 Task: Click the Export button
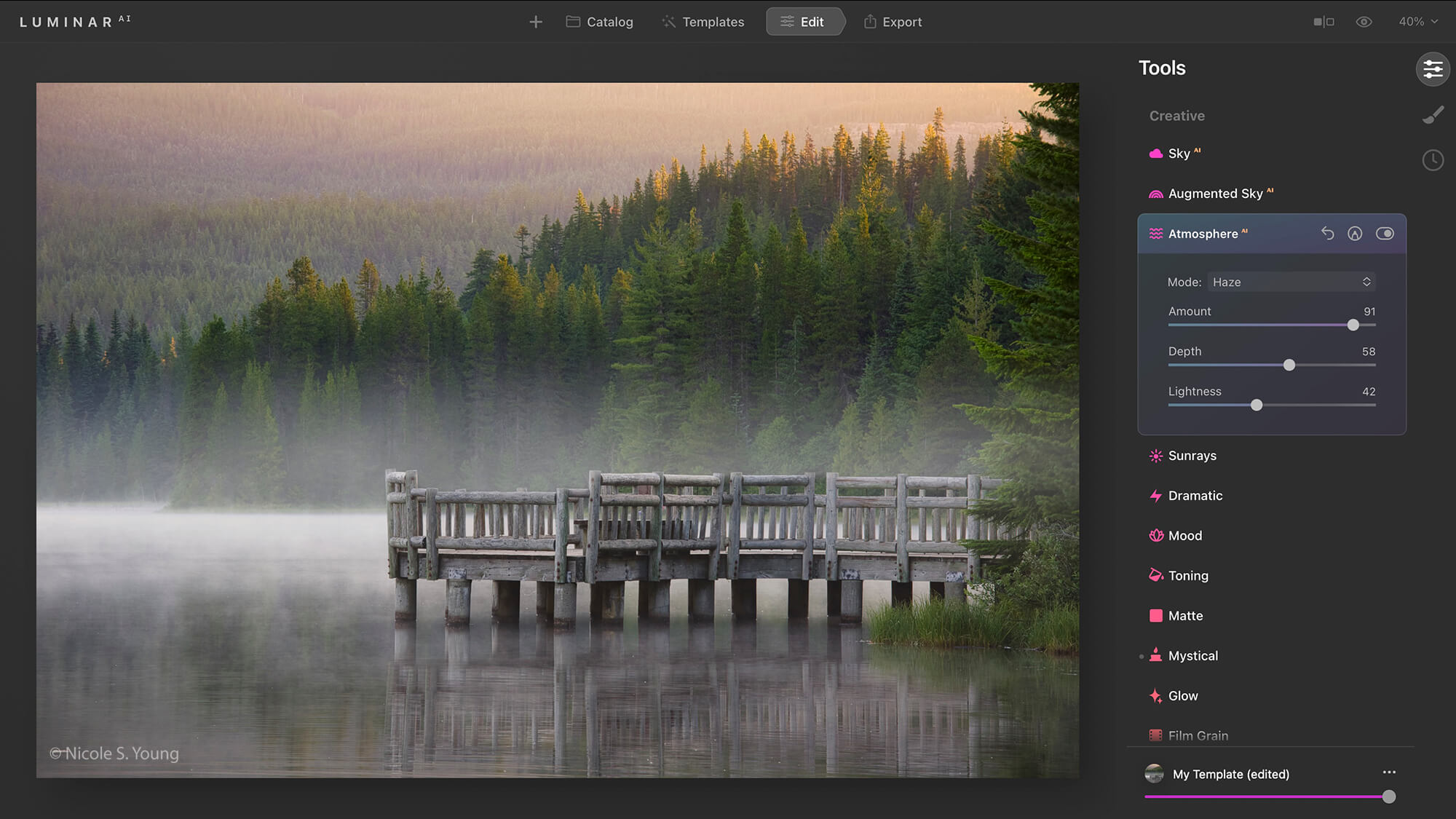coord(893,22)
